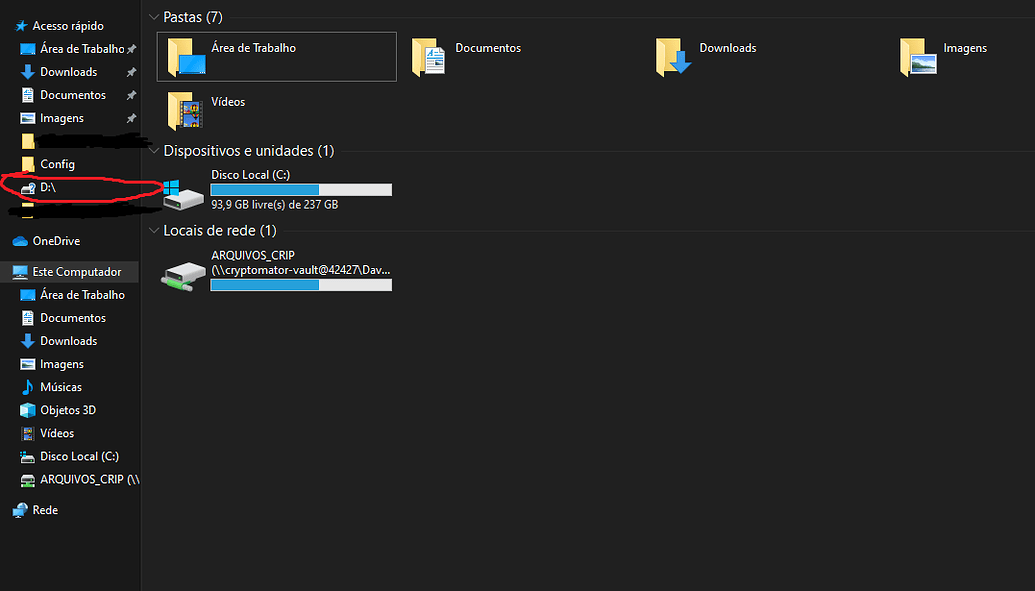Open Documentos under Este Computador
The width and height of the screenshot is (1035, 591).
click(73, 318)
